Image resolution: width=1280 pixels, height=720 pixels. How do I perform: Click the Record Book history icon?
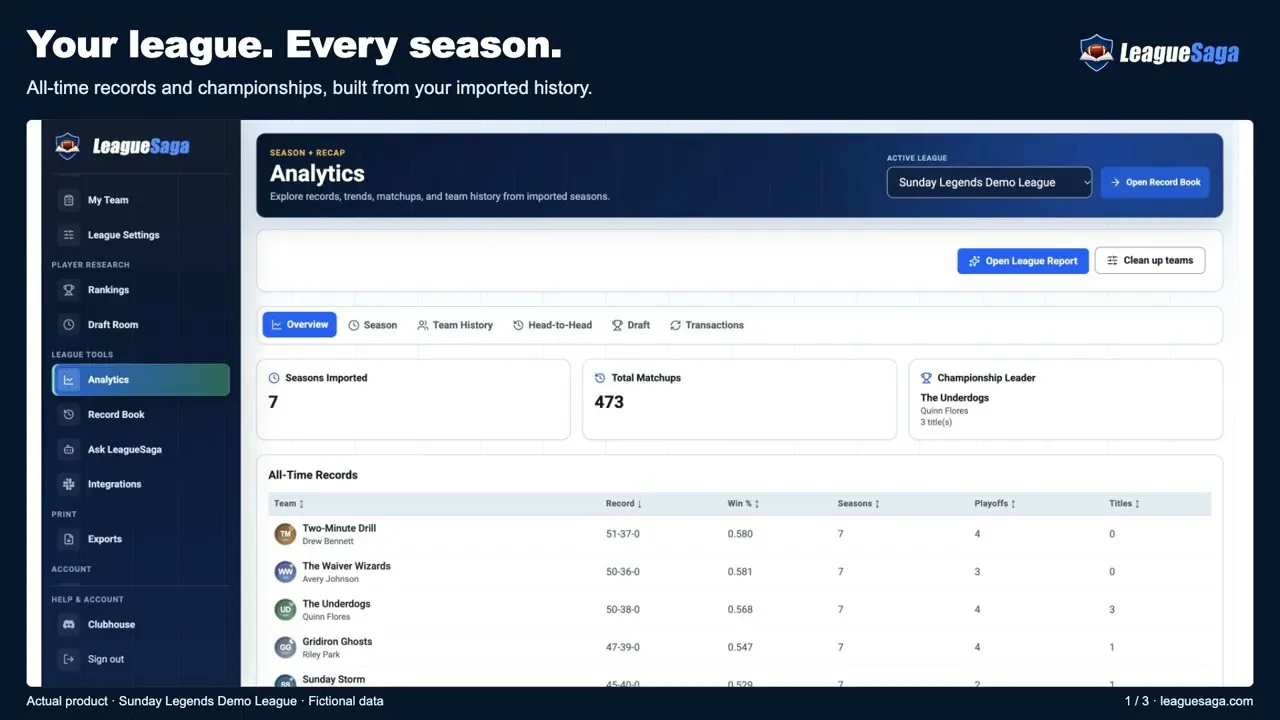click(69, 415)
